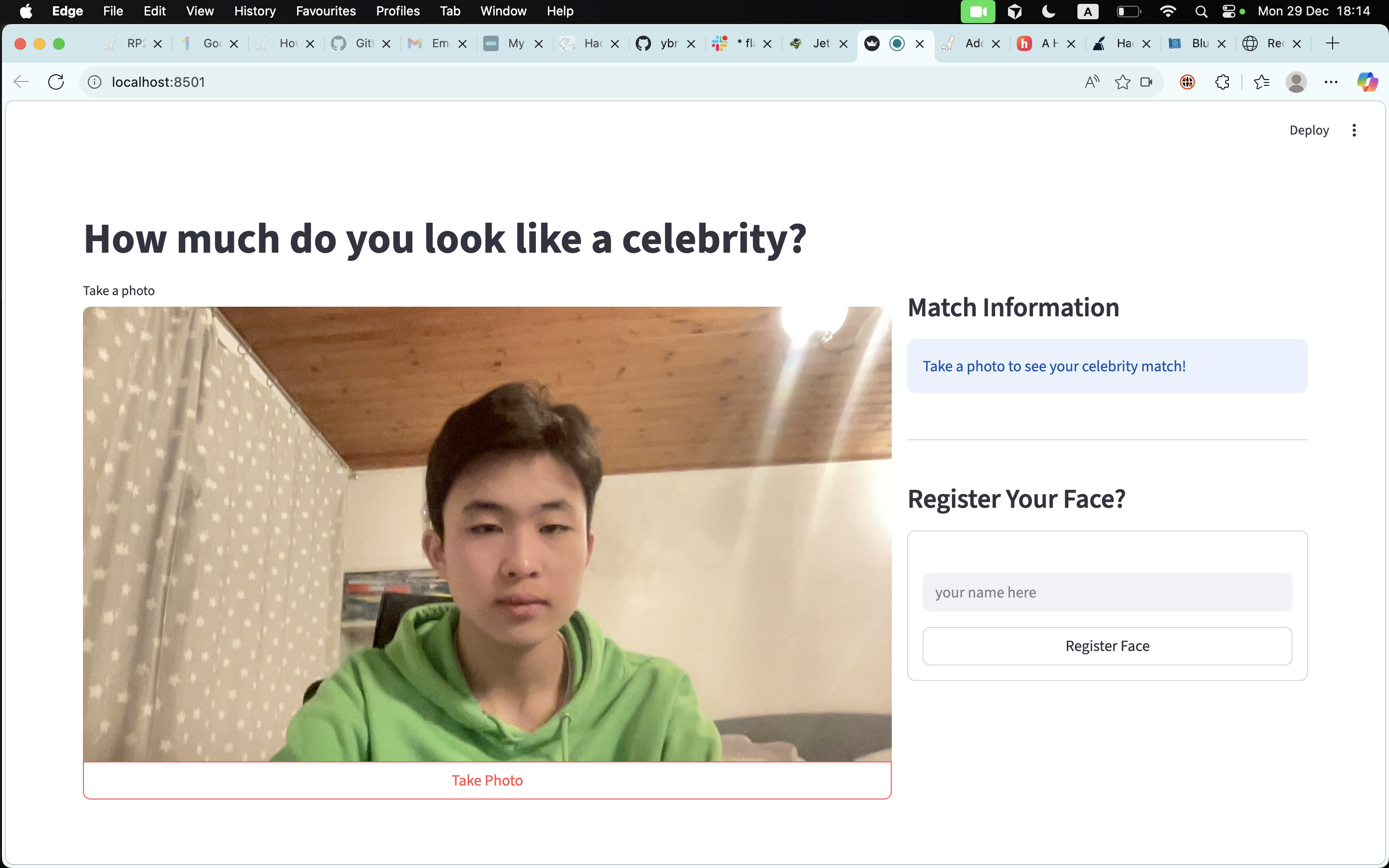Viewport: 1389px width, 868px height.
Task: Add page to favourites star icon
Action: 1122,82
